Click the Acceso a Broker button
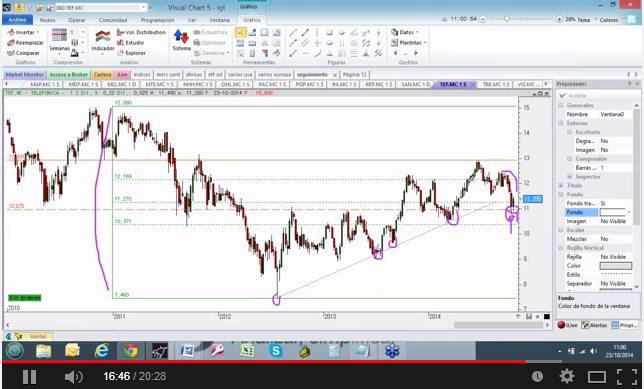This screenshot has height=389, width=644. 69,75
